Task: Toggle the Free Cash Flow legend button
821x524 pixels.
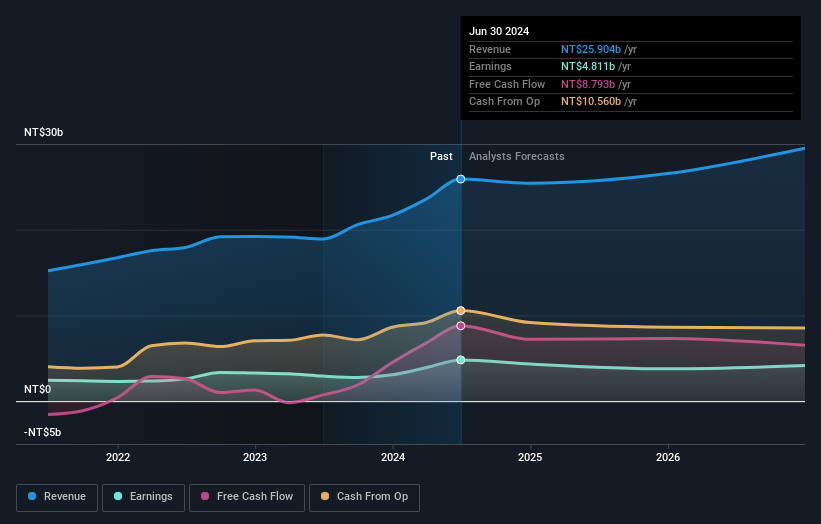Action: 247,497
